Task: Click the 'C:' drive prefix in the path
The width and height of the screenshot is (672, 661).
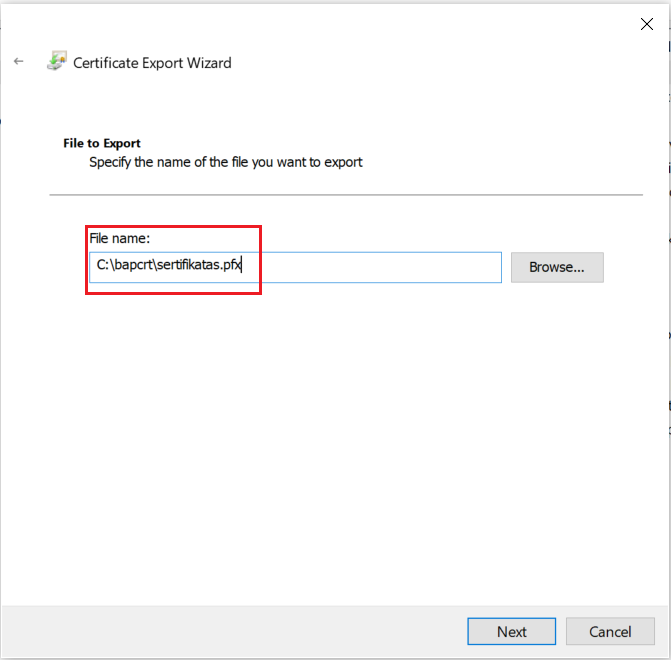Action: click(102, 267)
